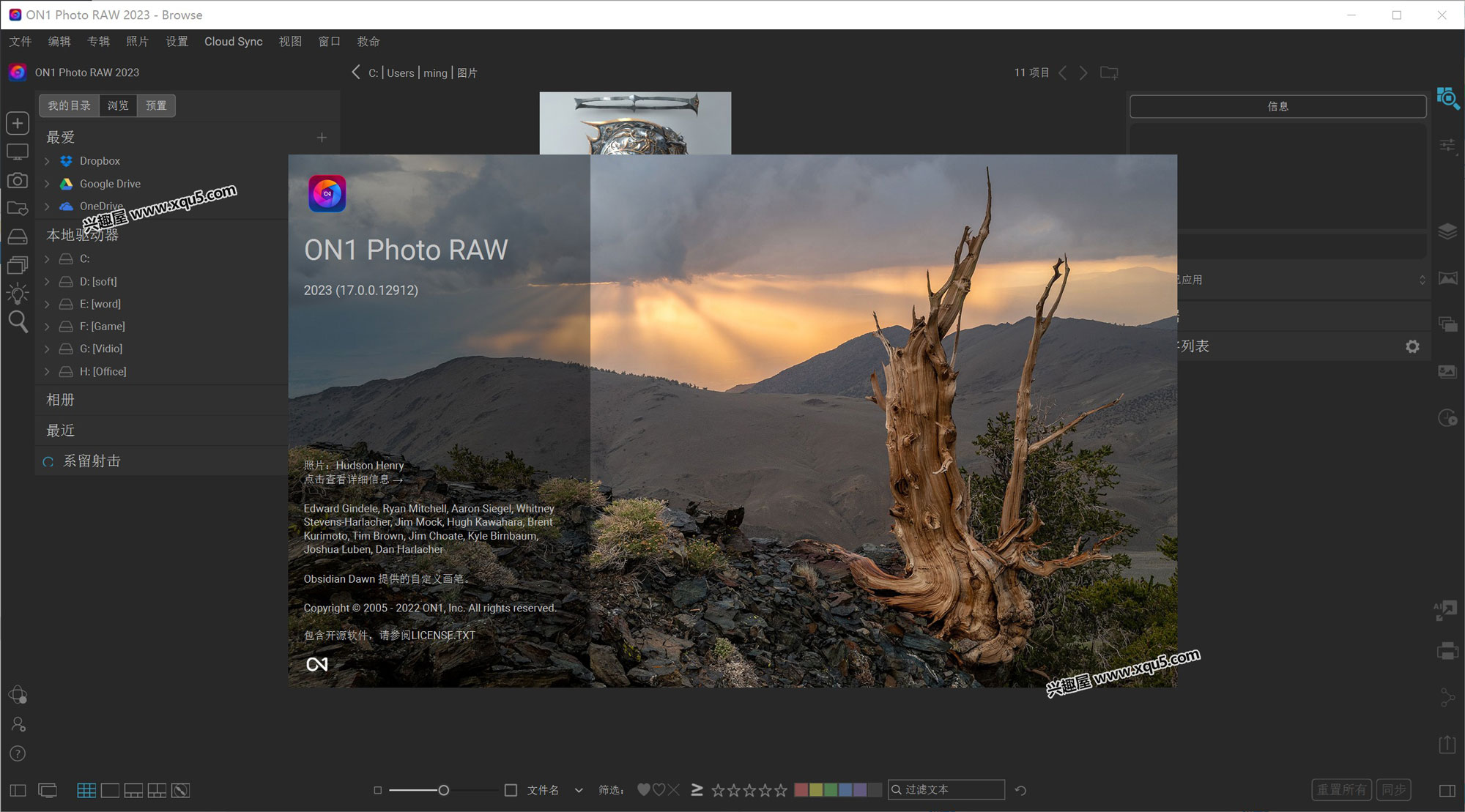Switch to map view
1465x812 pixels.
point(180,790)
